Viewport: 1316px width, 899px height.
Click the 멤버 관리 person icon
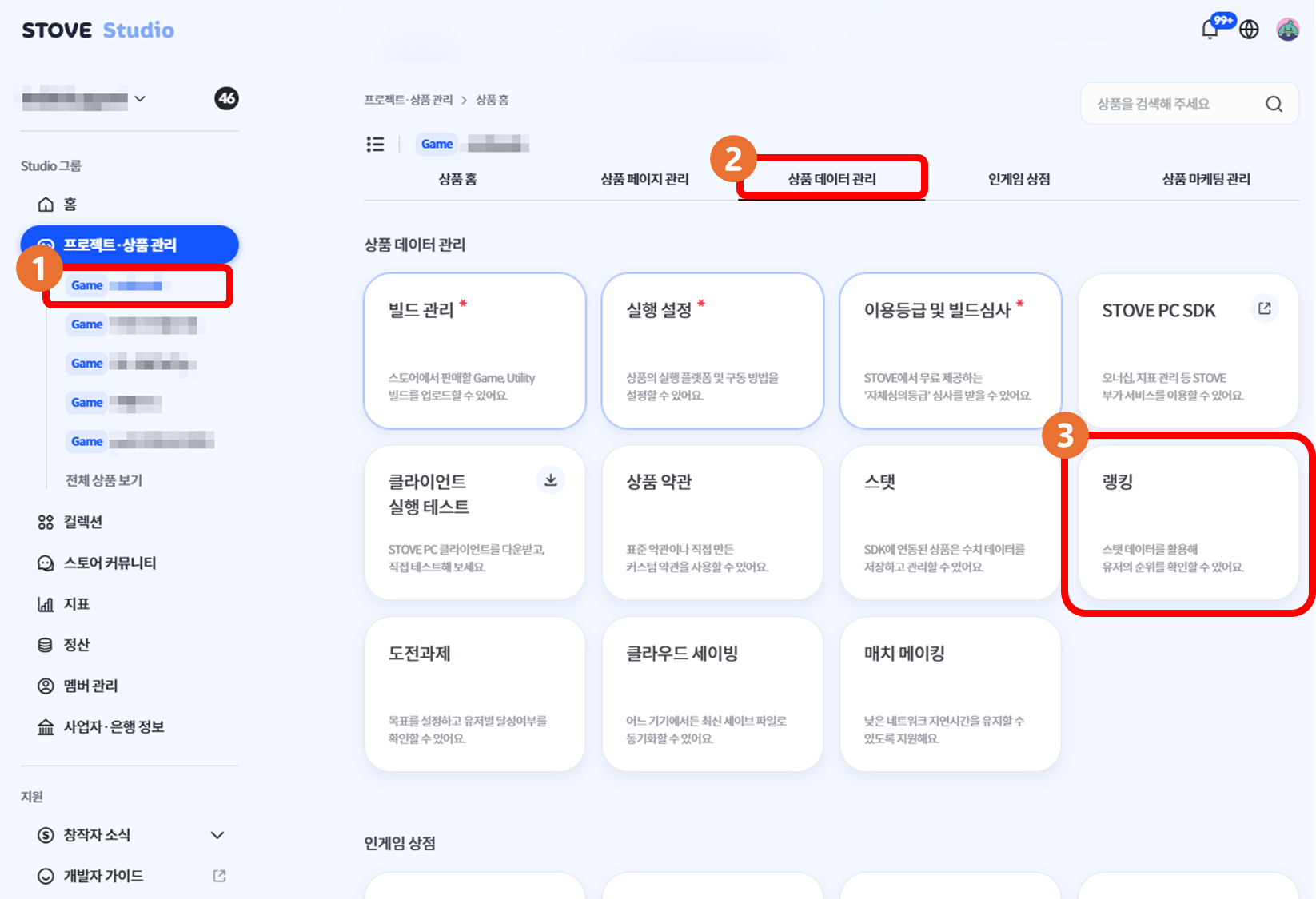[x=46, y=686]
